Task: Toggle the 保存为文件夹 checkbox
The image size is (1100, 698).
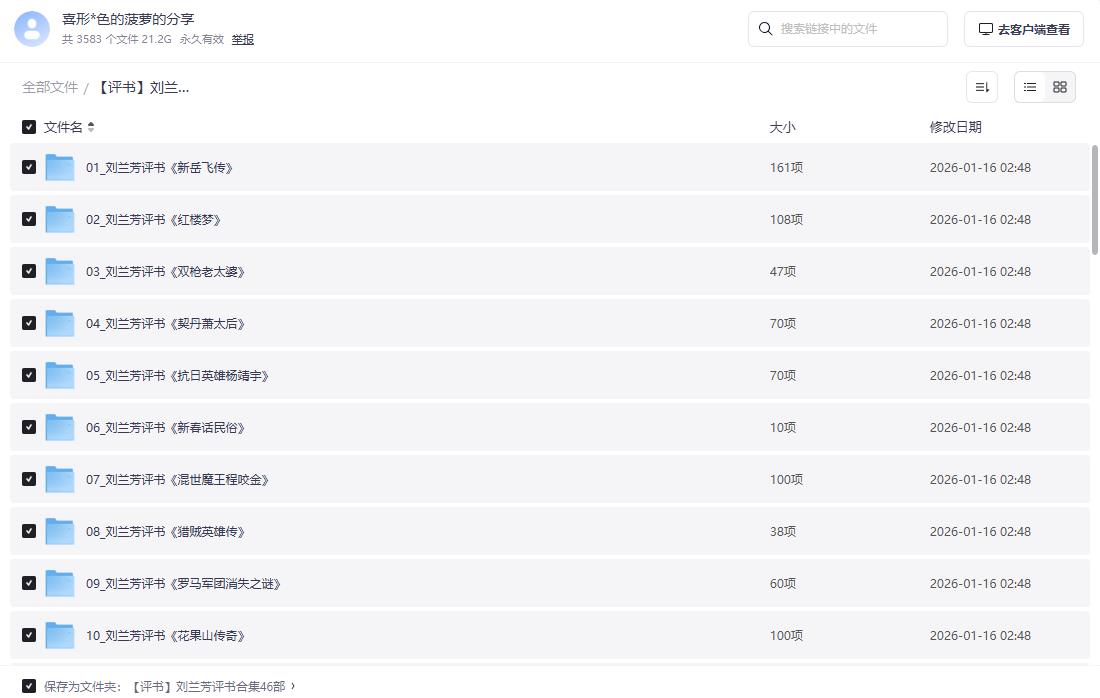Action: pyautogui.click(x=29, y=685)
